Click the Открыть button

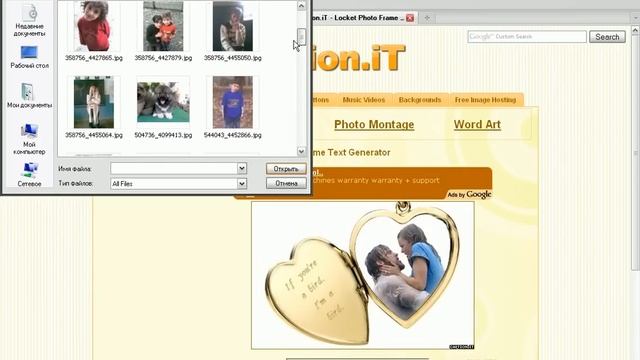click(286, 169)
